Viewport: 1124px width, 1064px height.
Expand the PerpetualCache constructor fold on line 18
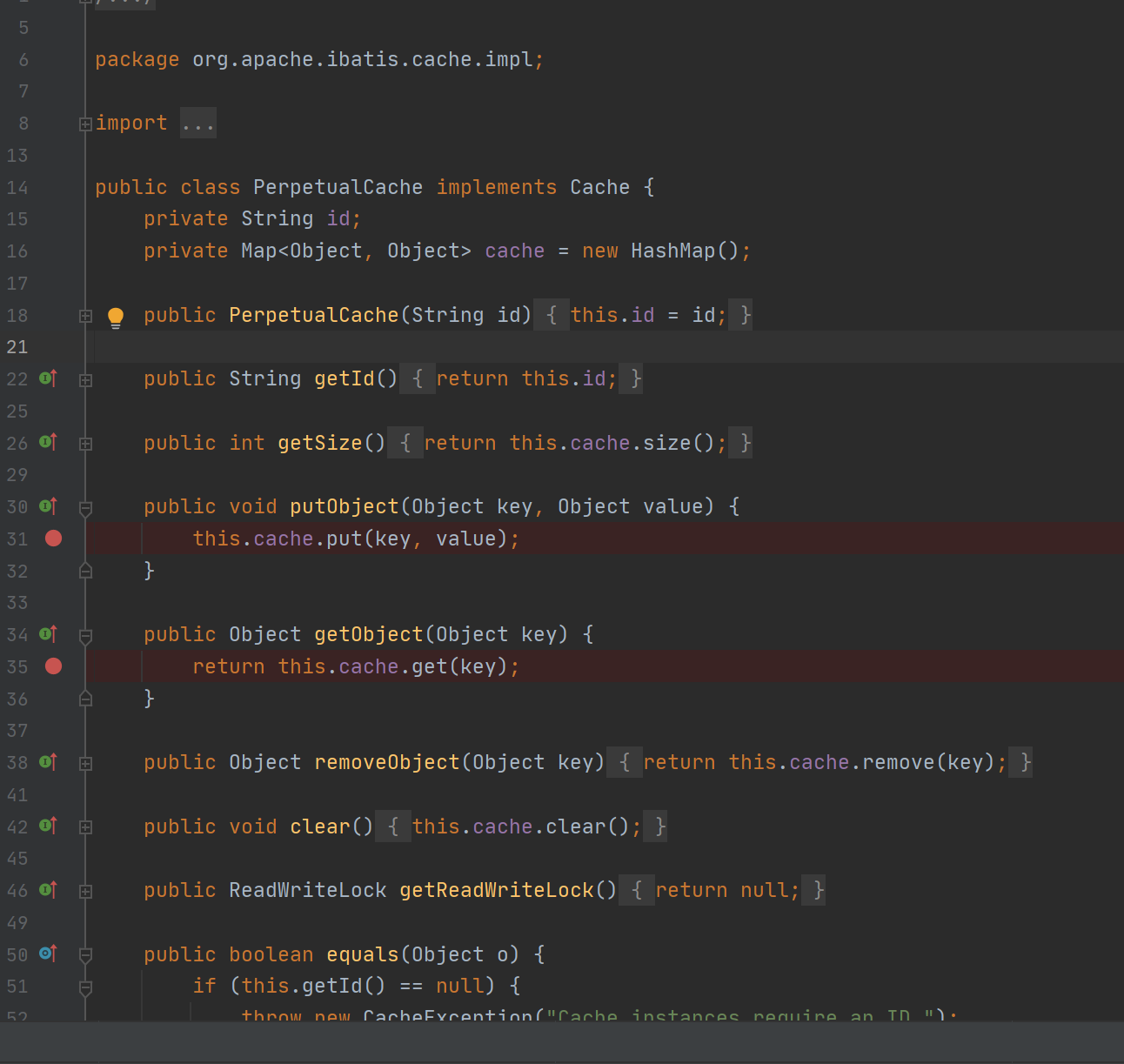tap(85, 316)
